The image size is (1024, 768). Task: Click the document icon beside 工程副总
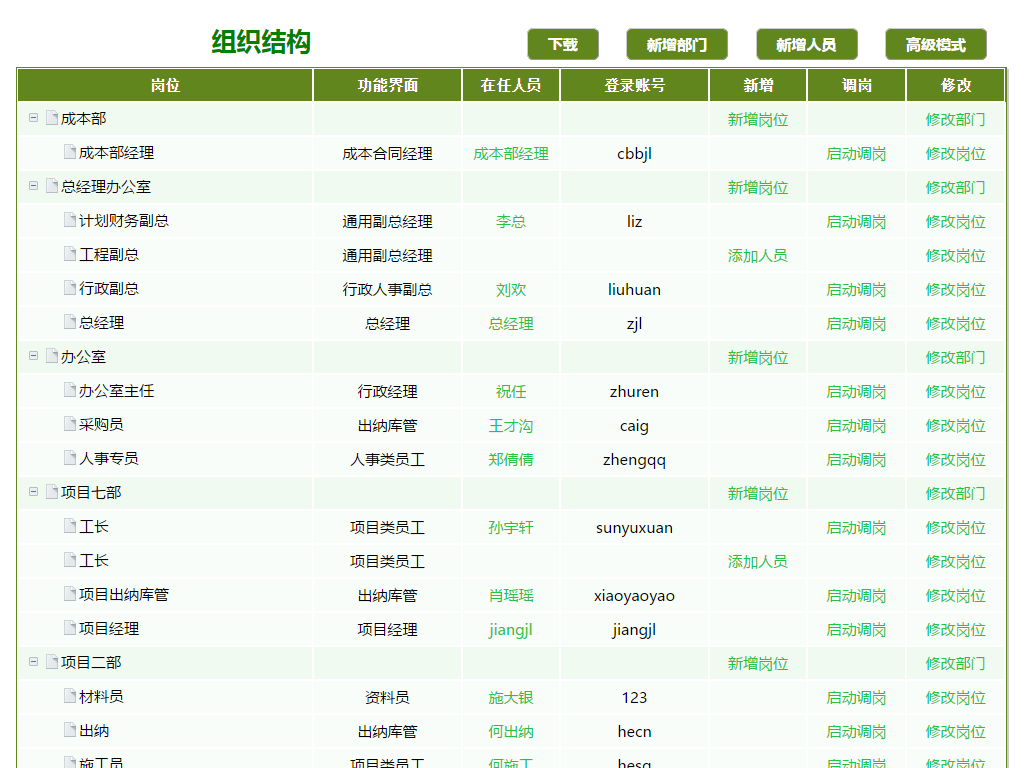point(70,254)
